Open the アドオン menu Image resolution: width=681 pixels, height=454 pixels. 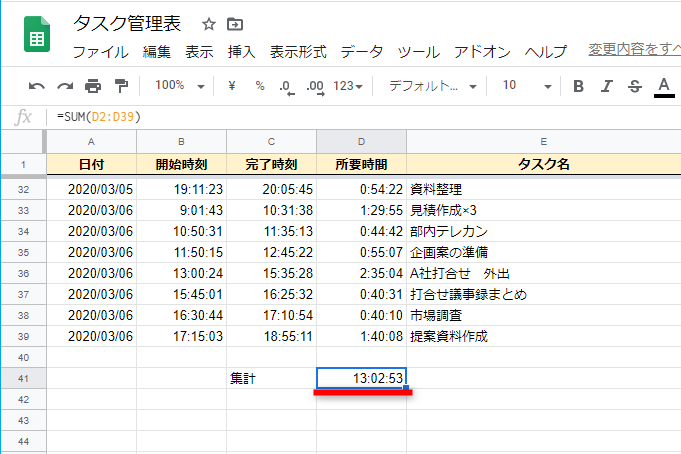click(x=483, y=52)
